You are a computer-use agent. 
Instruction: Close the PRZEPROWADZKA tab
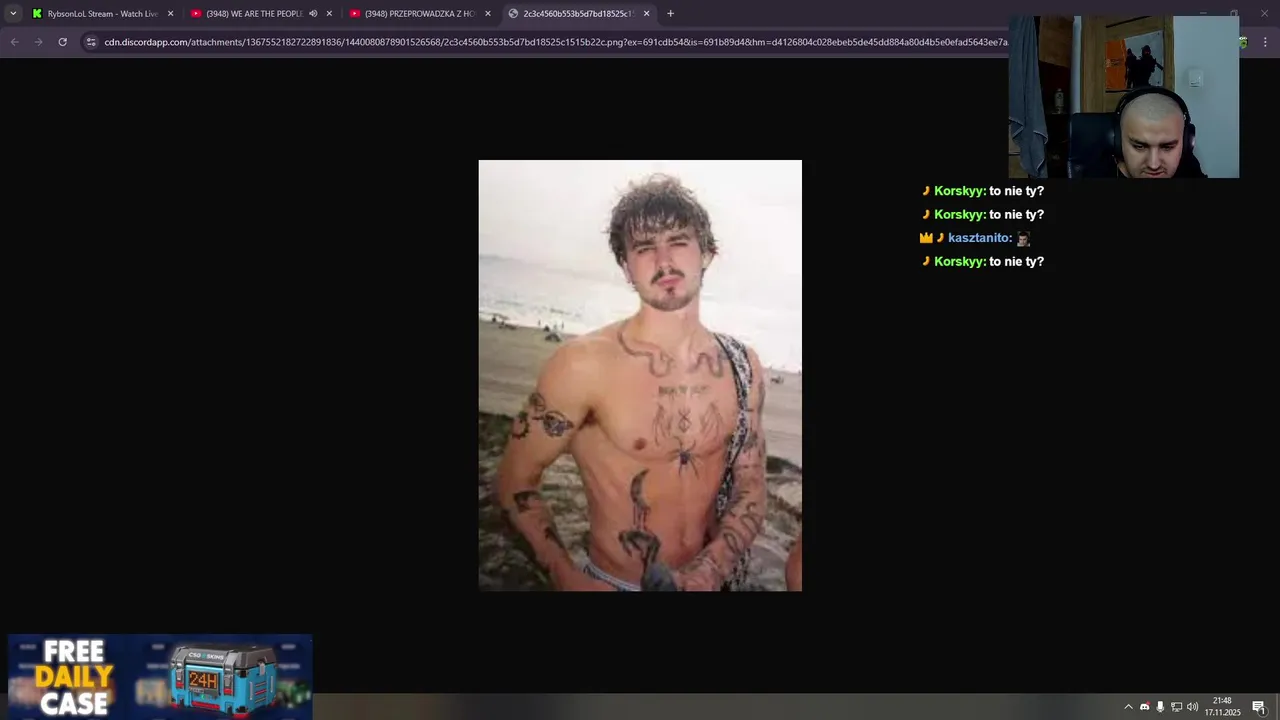(488, 13)
